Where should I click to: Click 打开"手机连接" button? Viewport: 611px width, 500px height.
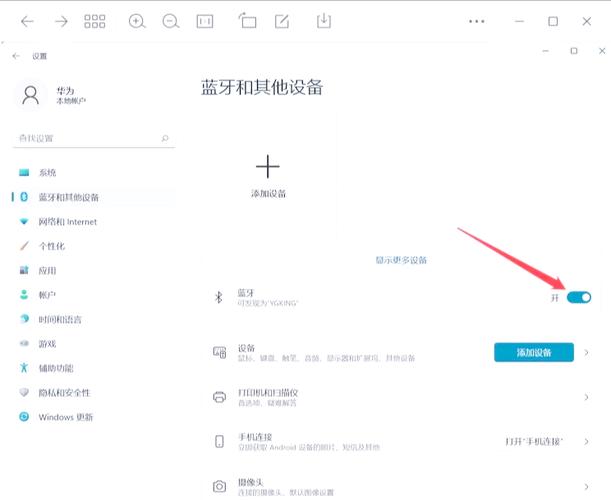(534, 442)
